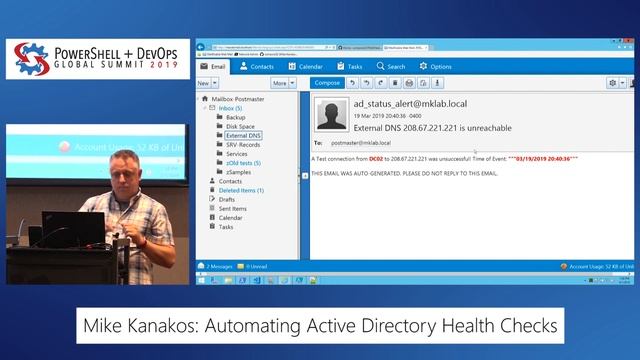
Task: Open the zSamples folder
Action: 238,172
